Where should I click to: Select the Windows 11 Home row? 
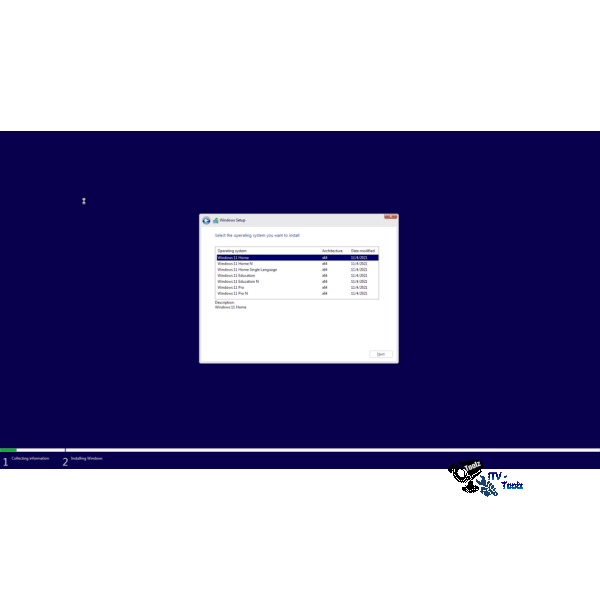click(x=297, y=258)
